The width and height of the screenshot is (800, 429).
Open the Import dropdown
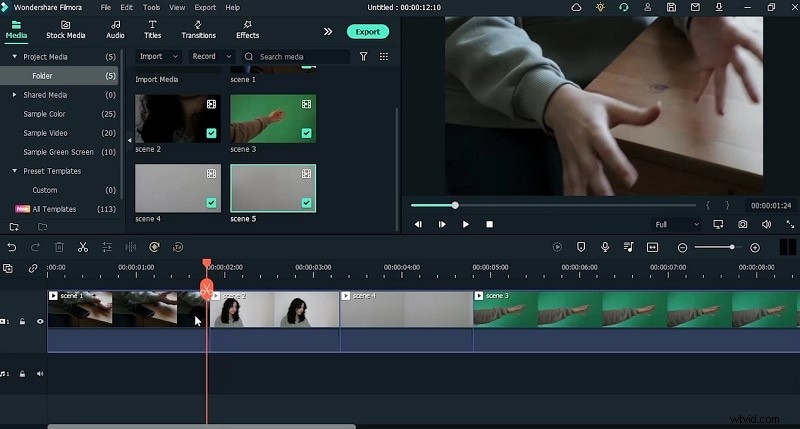(158, 56)
